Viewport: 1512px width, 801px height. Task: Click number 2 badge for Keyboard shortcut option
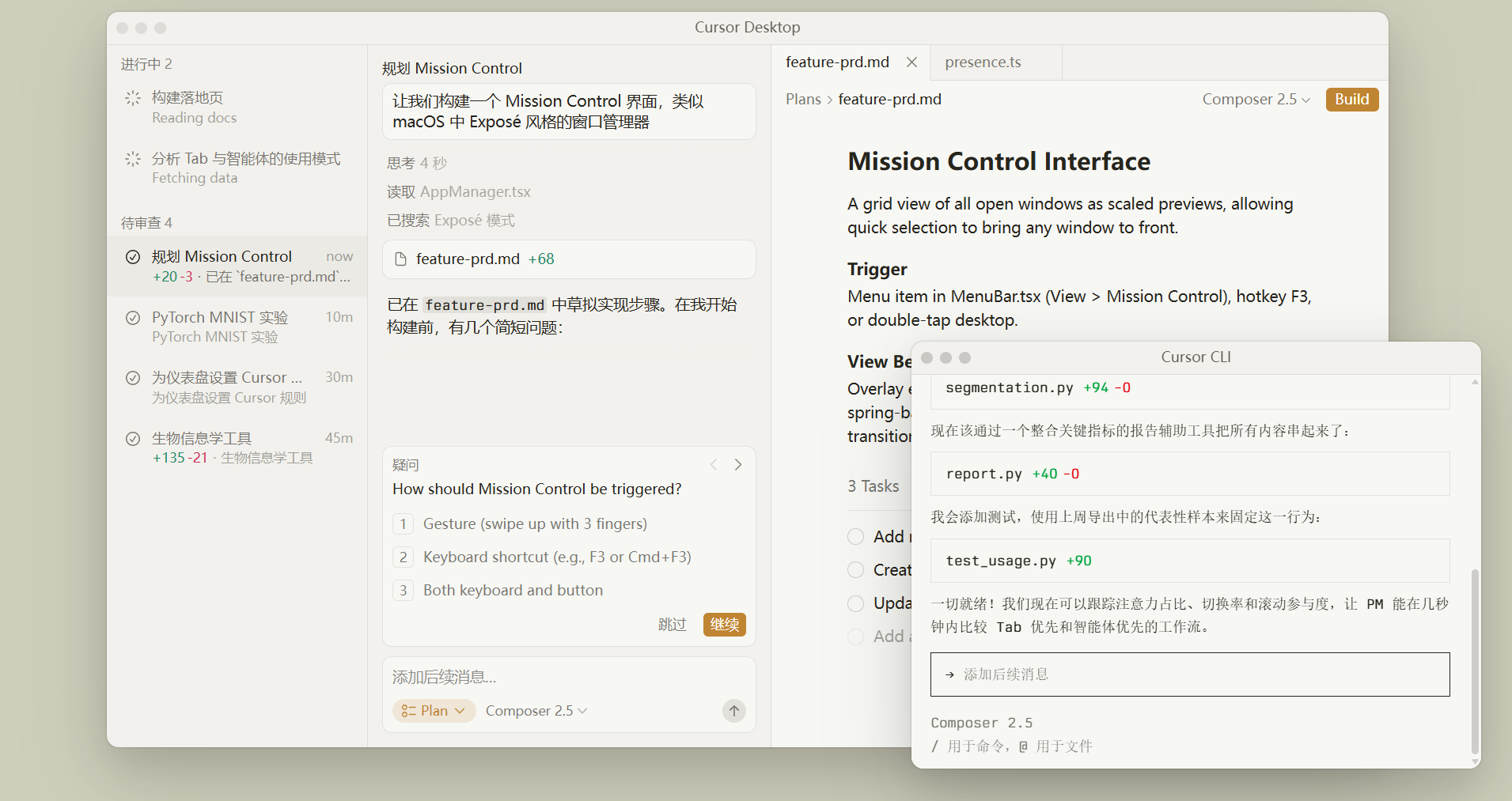coord(404,557)
